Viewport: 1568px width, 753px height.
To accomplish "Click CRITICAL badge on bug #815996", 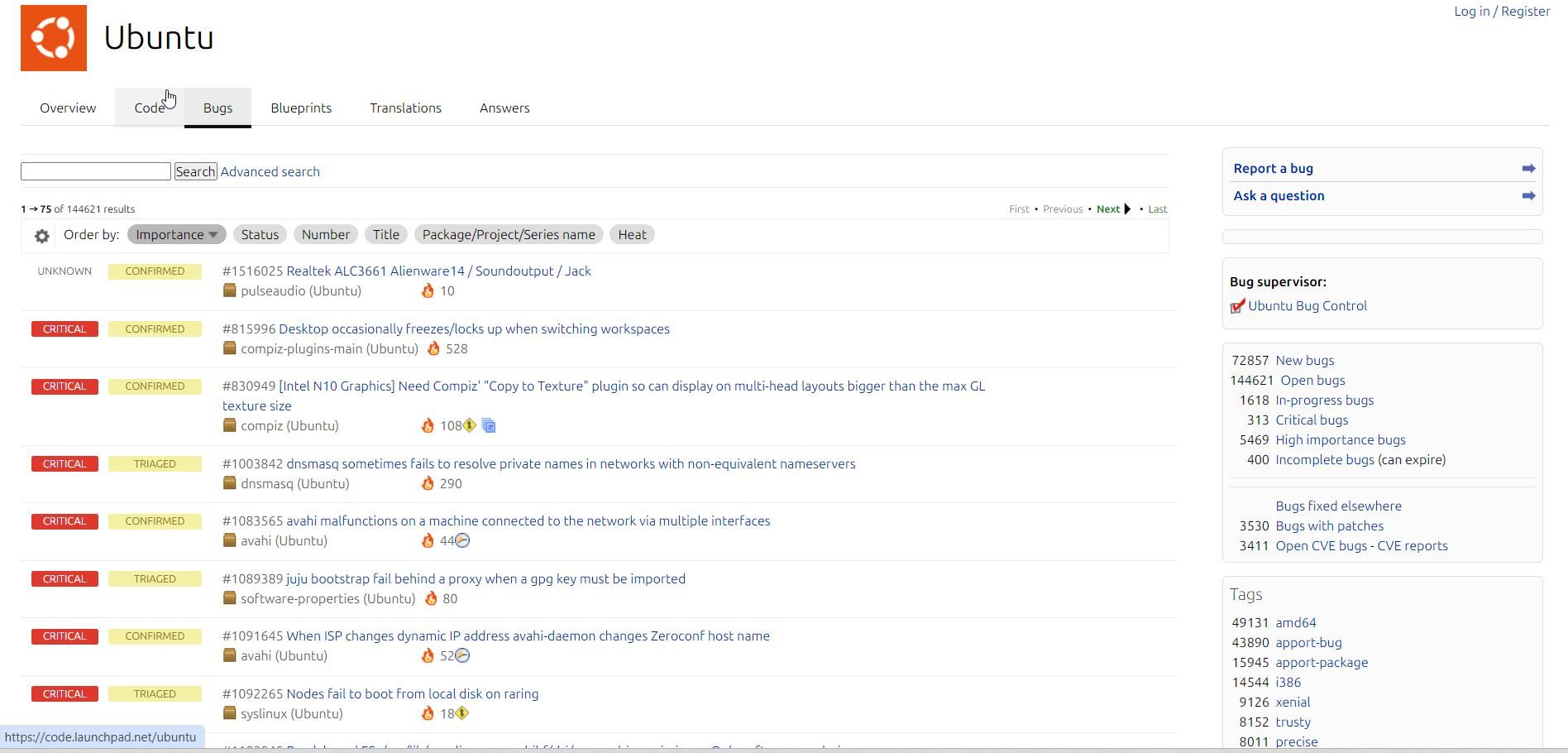I will [x=65, y=329].
